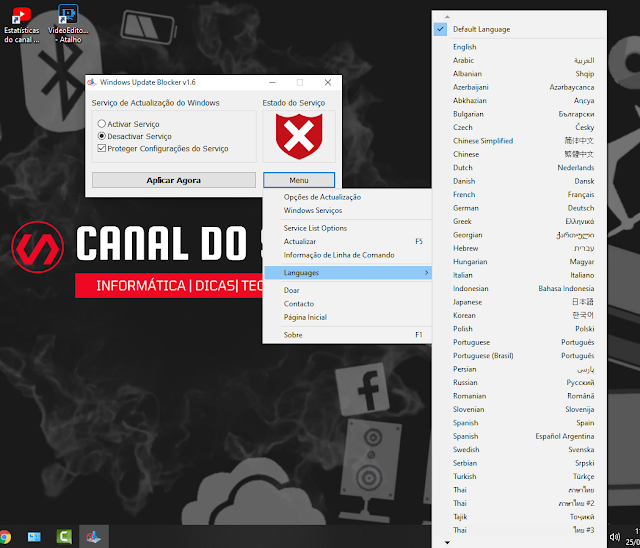Select Swedish Svenska language
The height and width of the screenshot is (548, 640).
(x=519, y=450)
